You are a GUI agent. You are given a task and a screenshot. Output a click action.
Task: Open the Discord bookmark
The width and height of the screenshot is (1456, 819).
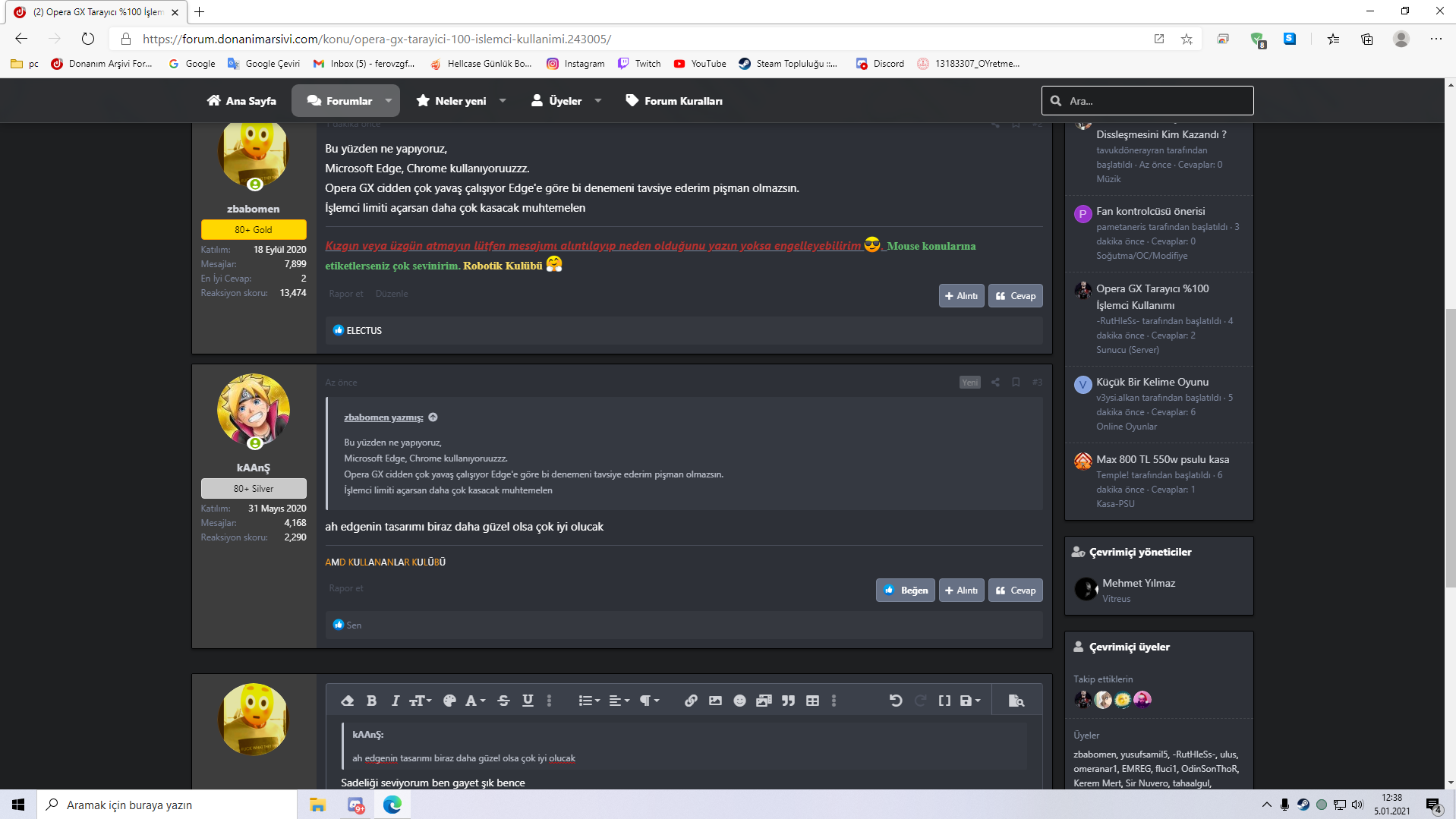point(880,64)
